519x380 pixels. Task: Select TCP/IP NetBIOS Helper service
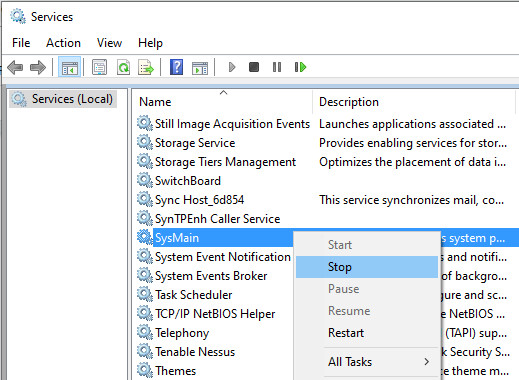(215, 314)
